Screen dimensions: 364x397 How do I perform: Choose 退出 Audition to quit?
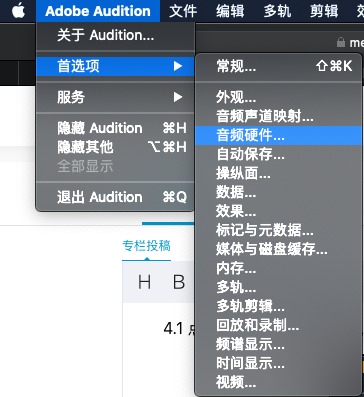coord(115,197)
